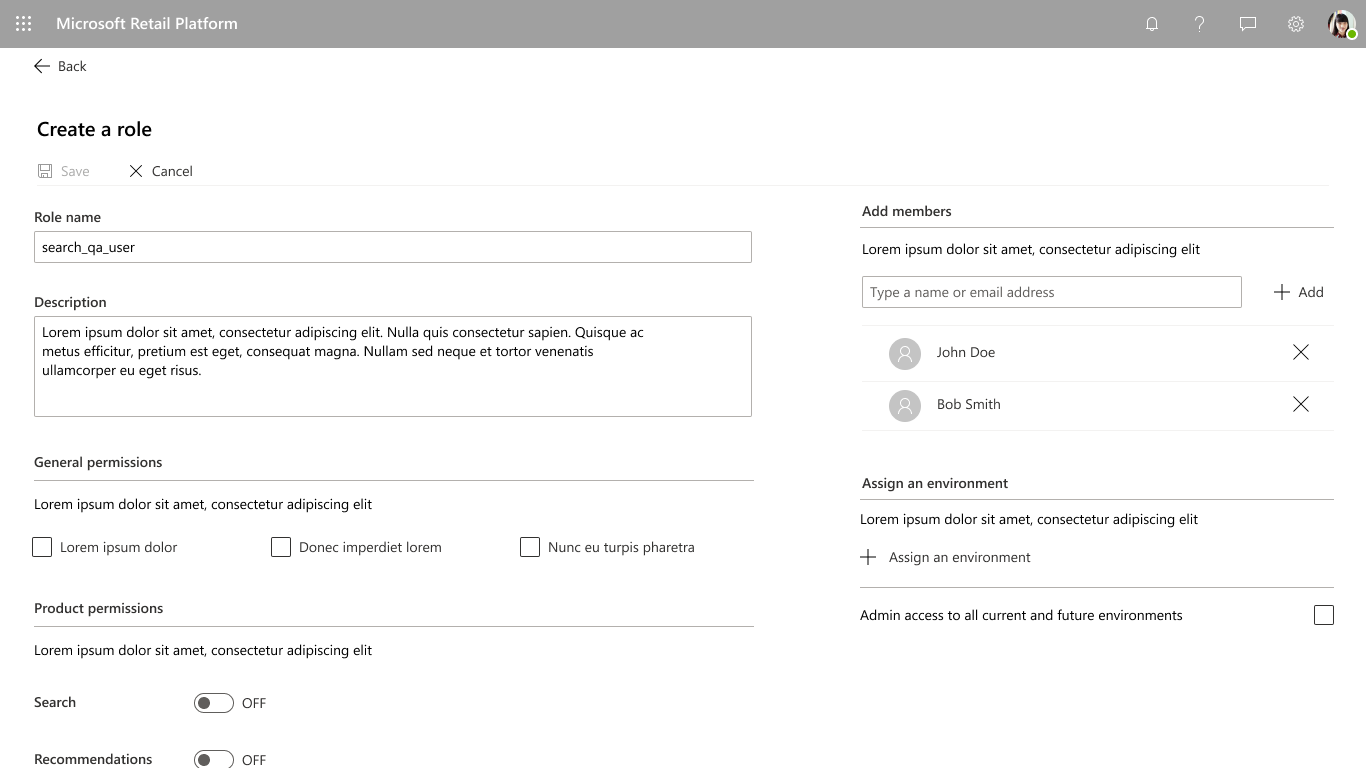Image resolution: width=1366 pixels, height=768 pixels.
Task: Click the Recommendations permission label
Action: coord(93,759)
